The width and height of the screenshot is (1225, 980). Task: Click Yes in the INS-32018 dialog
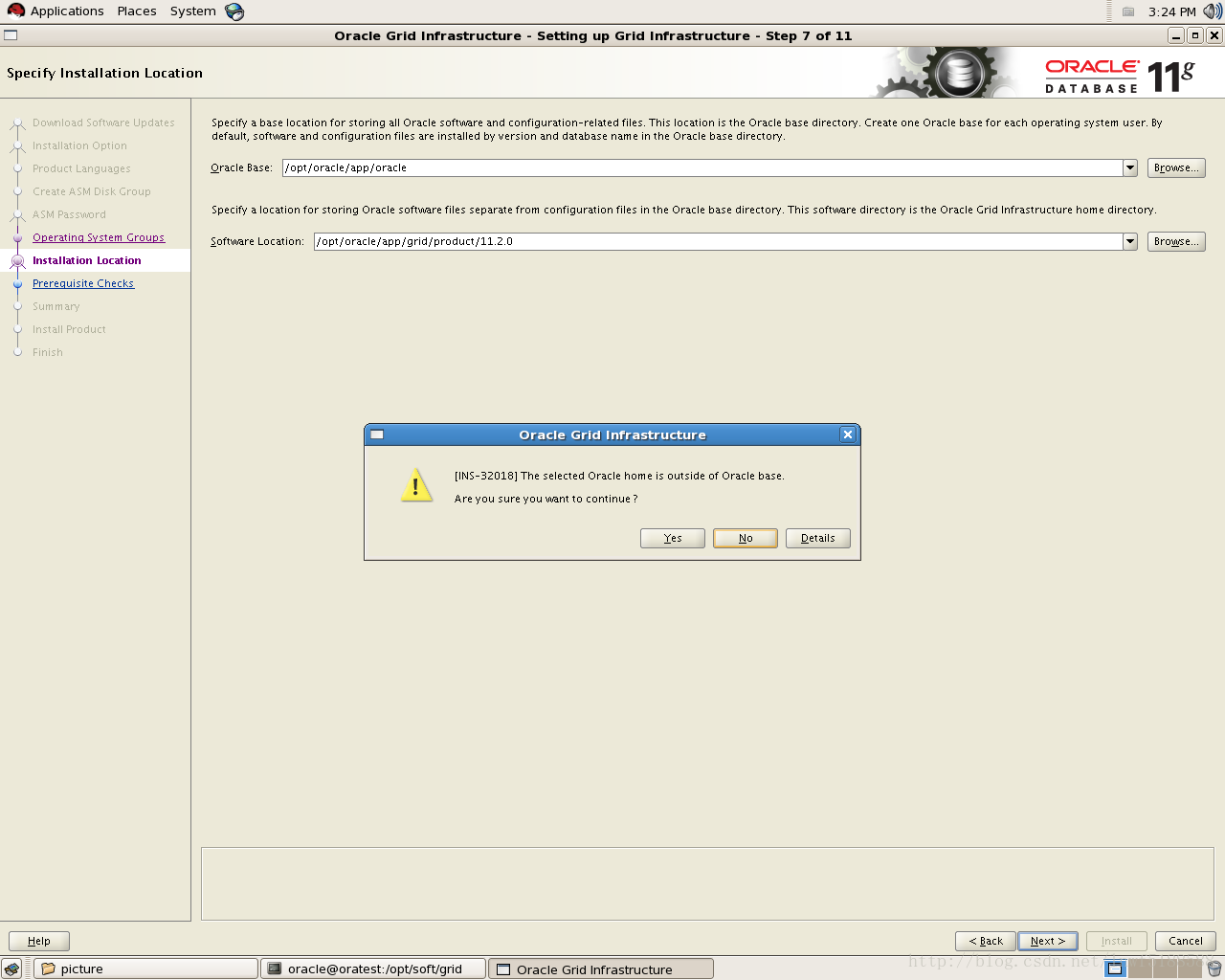672,538
